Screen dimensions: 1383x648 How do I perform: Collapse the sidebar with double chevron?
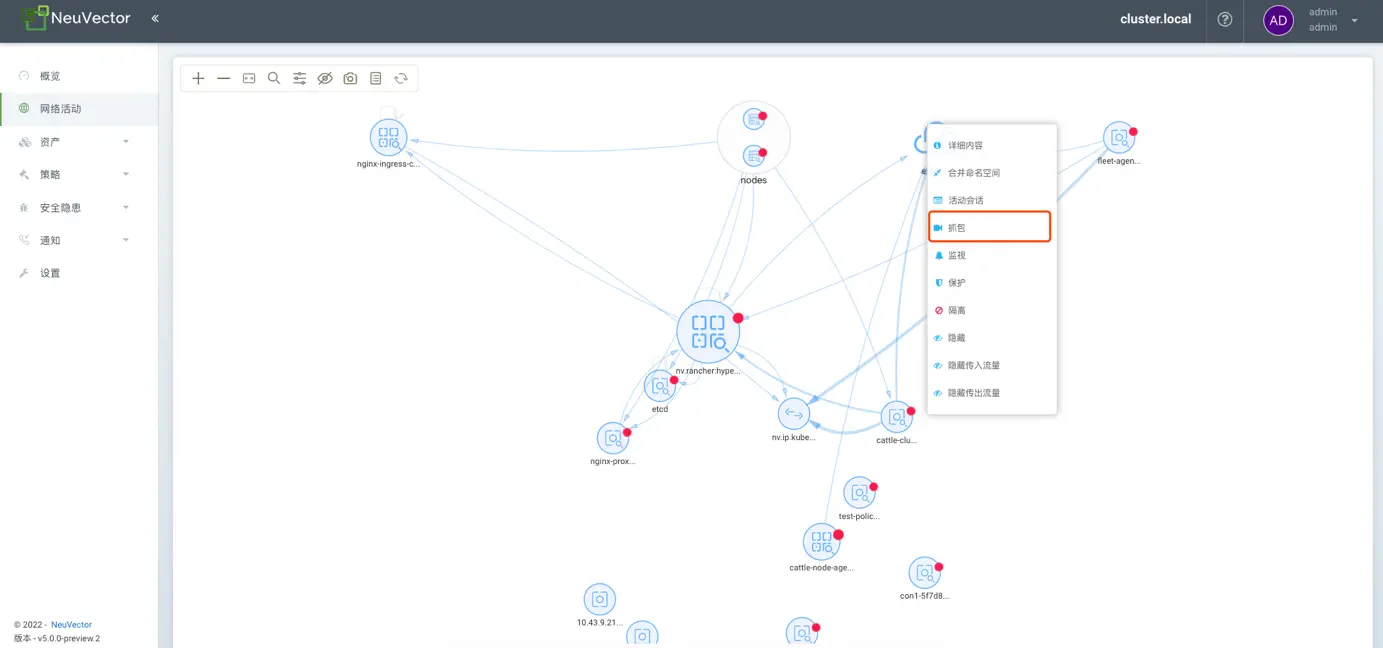coord(155,18)
